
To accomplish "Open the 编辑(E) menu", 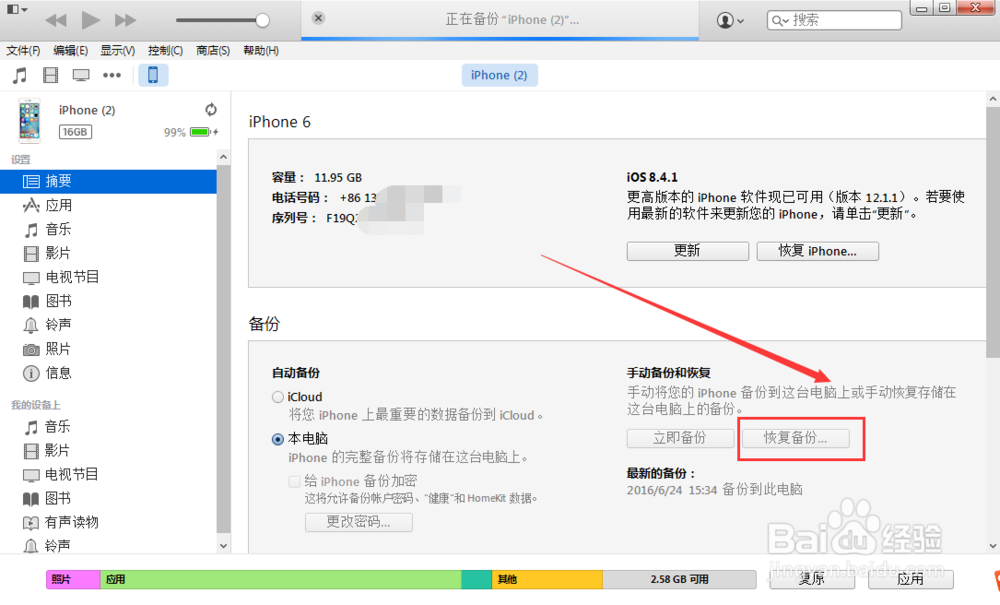I will click(x=70, y=50).
